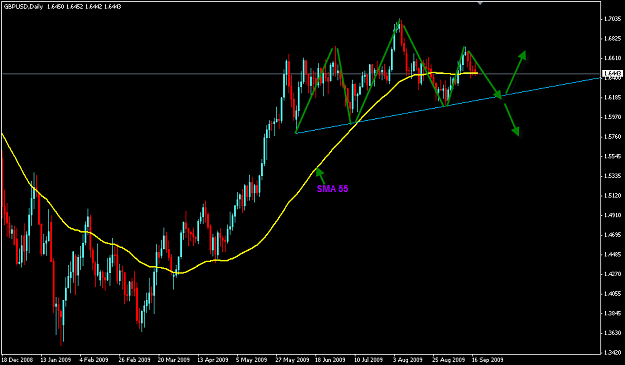Click the purple SMA 55 label
The image size is (625, 365).
pos(332,189)
